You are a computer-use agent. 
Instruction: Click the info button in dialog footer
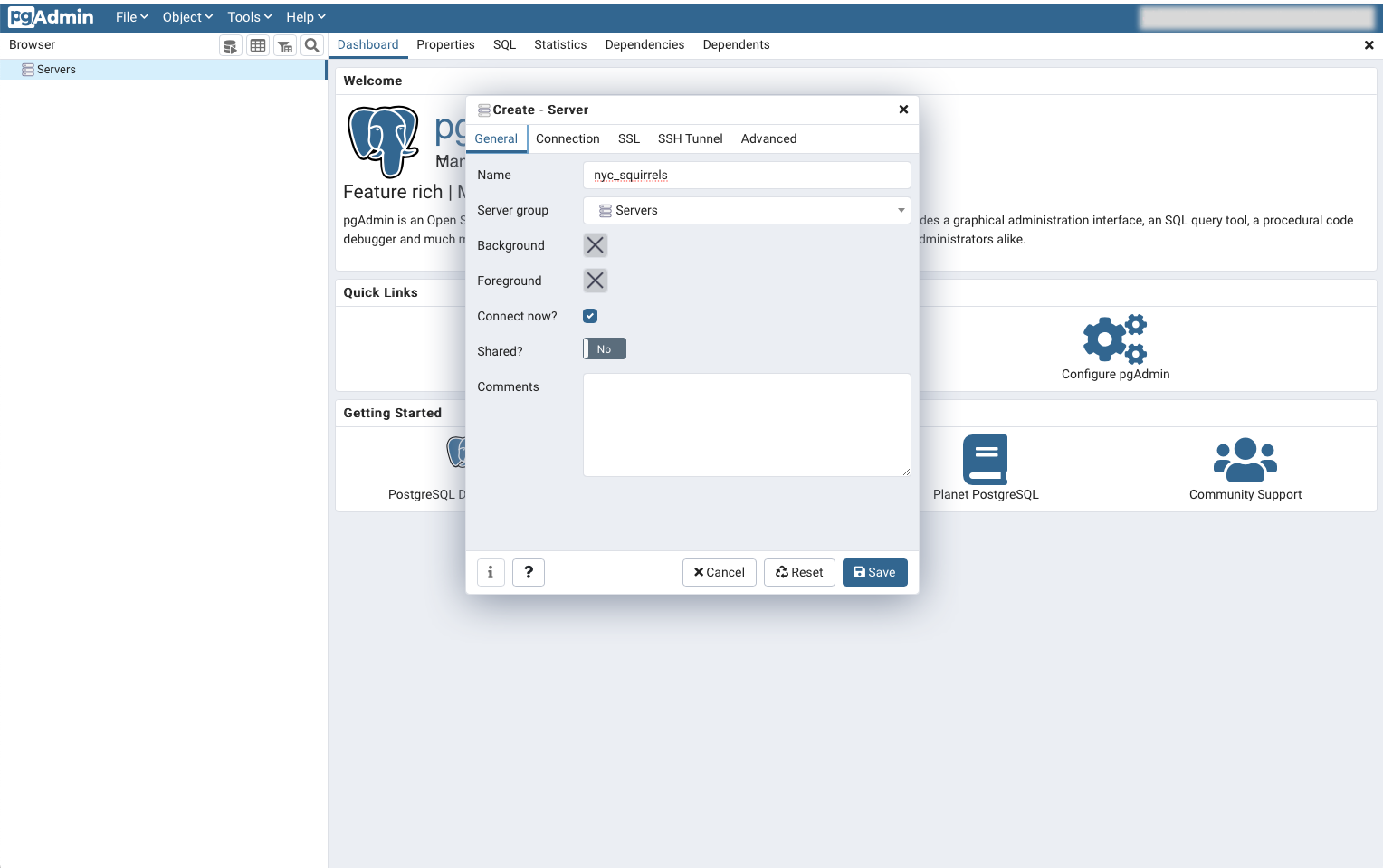491,572
